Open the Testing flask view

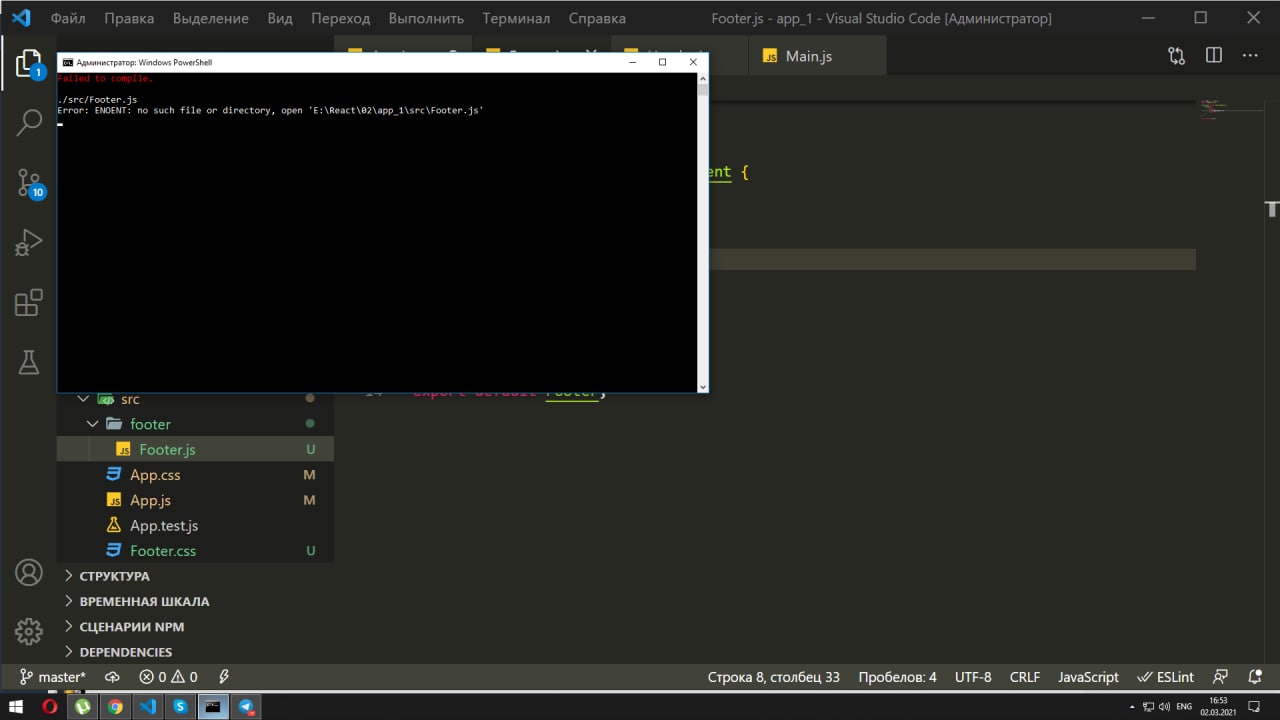(x=29, y=362)
